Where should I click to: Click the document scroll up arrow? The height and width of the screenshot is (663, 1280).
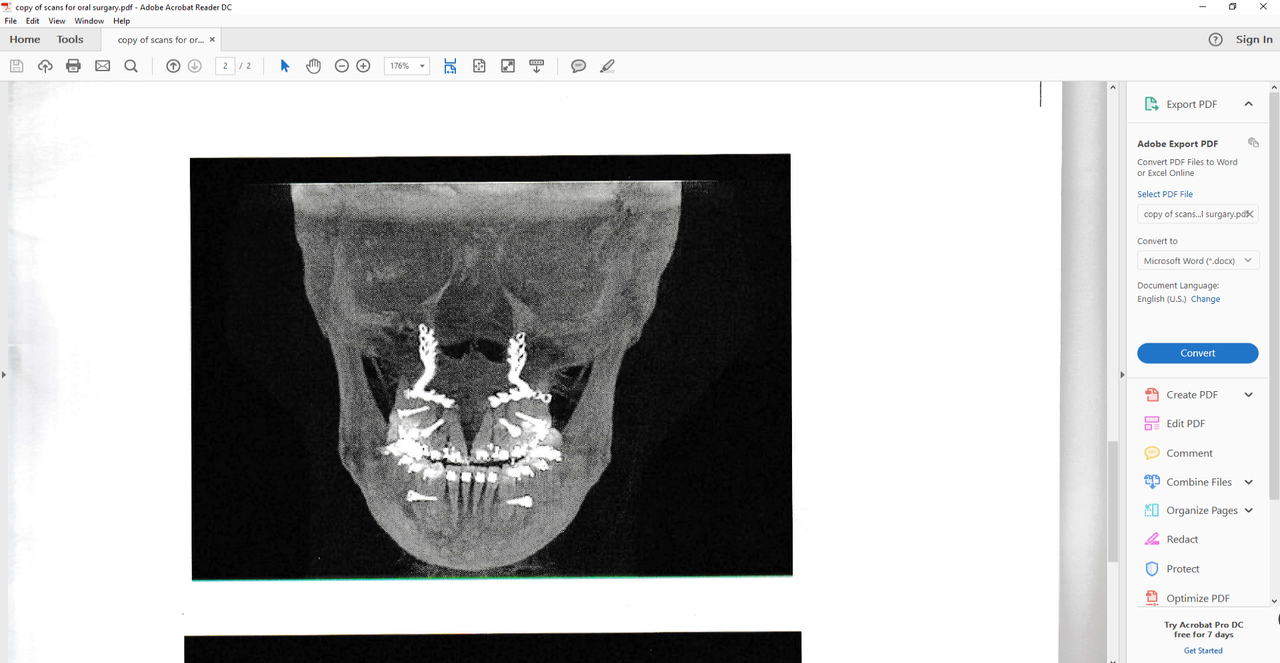(x=1111, y=88)
